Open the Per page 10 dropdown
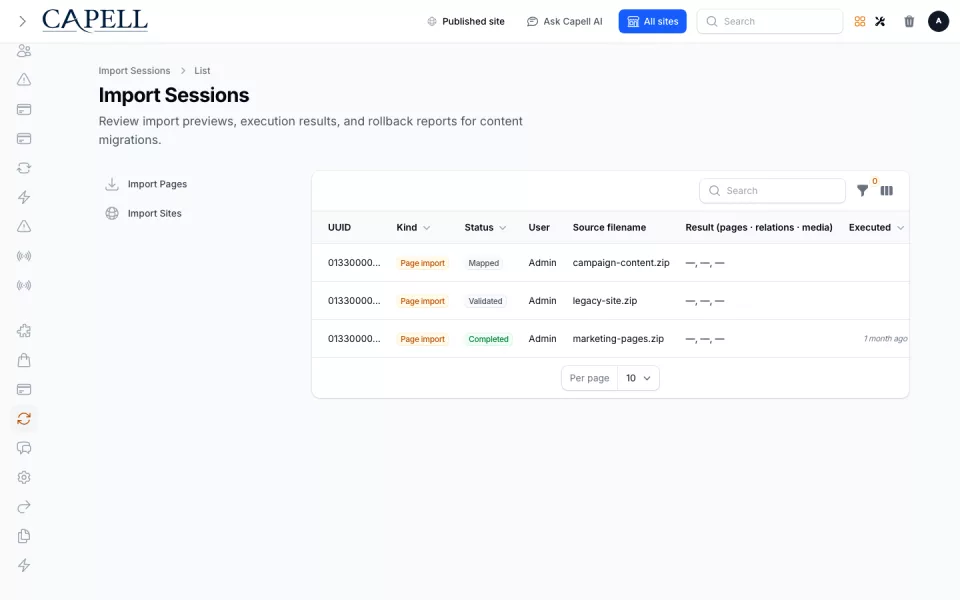 610,378
